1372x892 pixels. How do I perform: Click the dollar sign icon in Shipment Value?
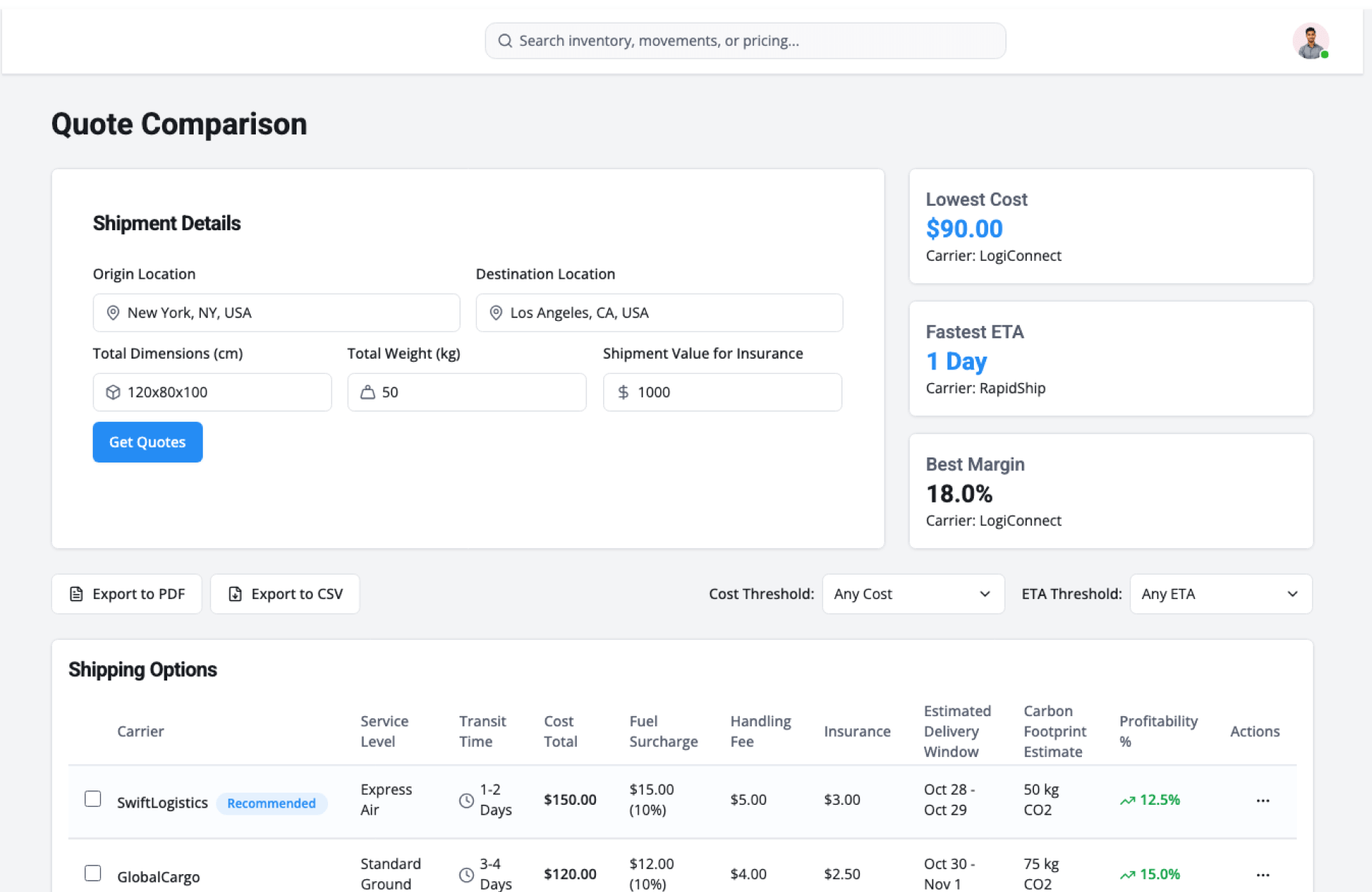click(x=623, y=392)
